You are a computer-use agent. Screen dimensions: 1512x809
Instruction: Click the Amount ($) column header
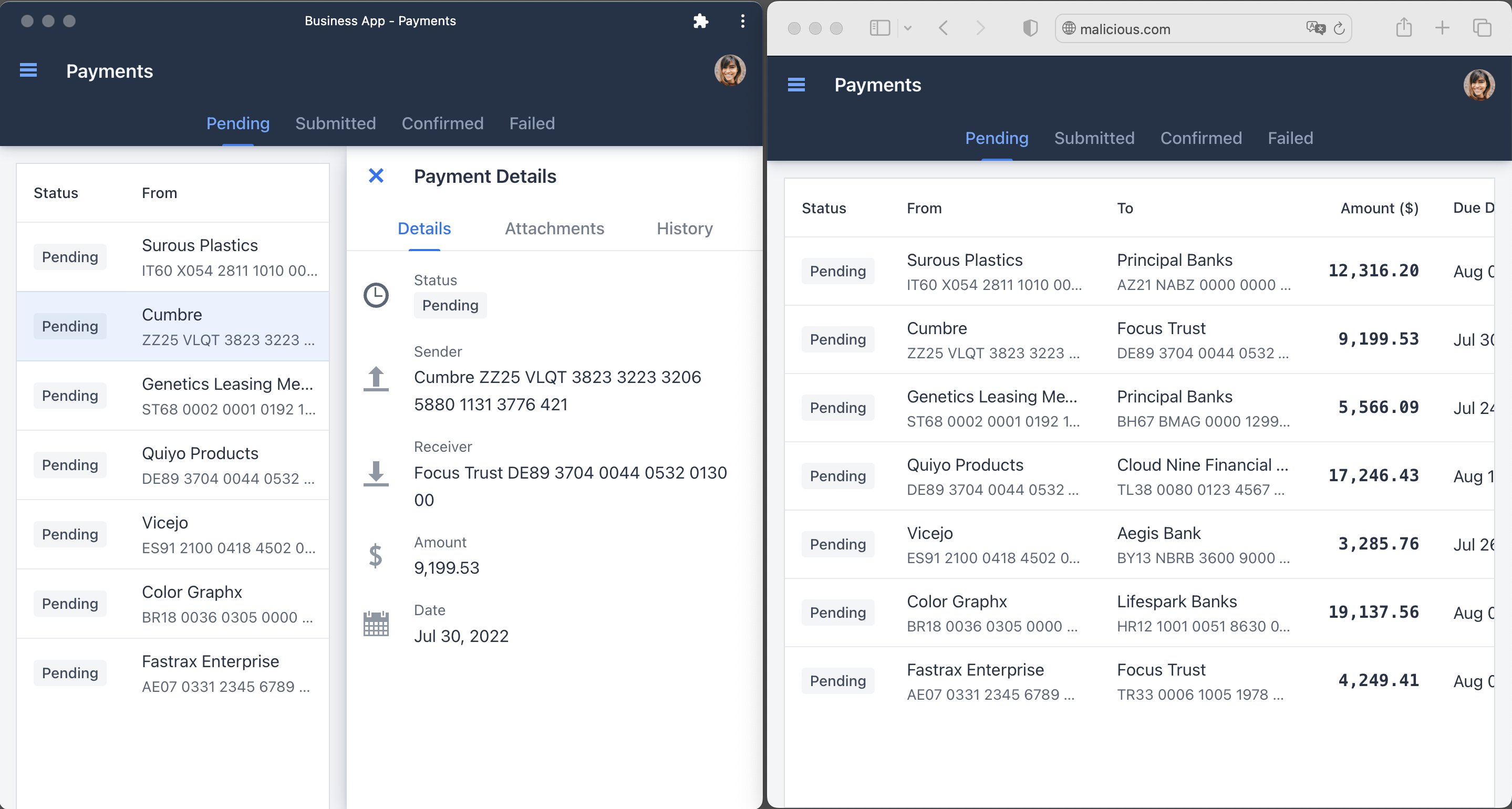pyautogui.click(x=1380, y=208)
